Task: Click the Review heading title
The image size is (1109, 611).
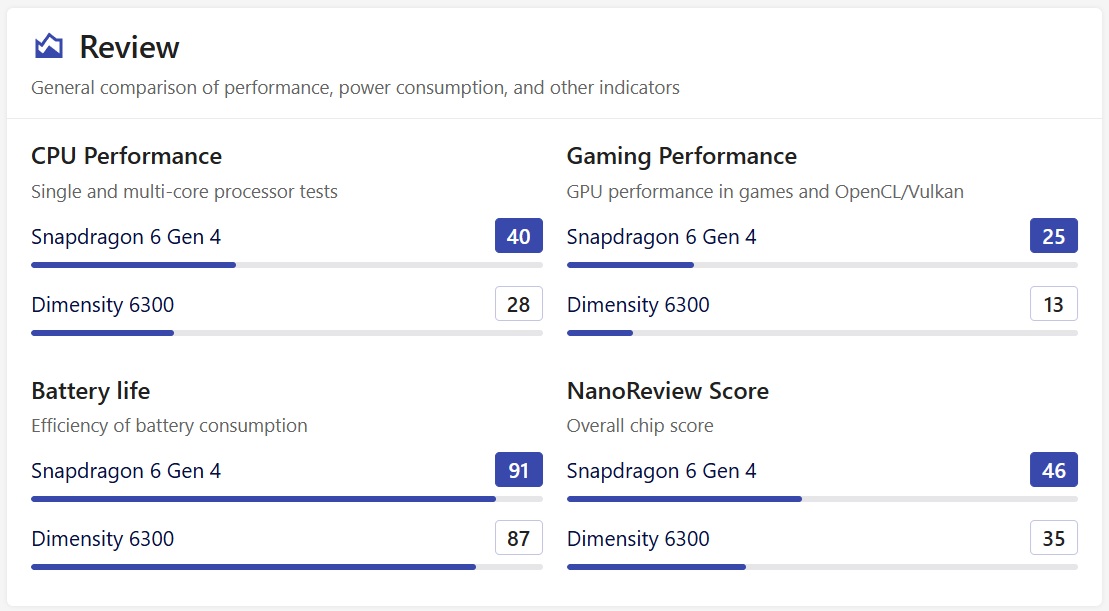Action: [x=129, y=47]
